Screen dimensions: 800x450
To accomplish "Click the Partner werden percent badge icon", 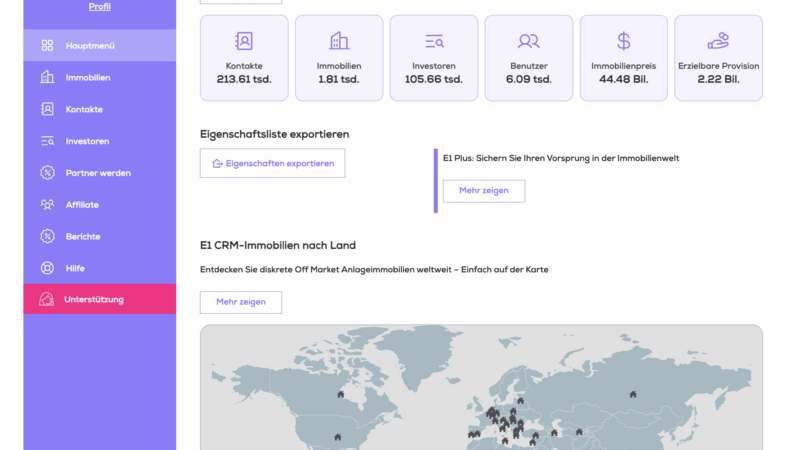I will tap(47, 173).
